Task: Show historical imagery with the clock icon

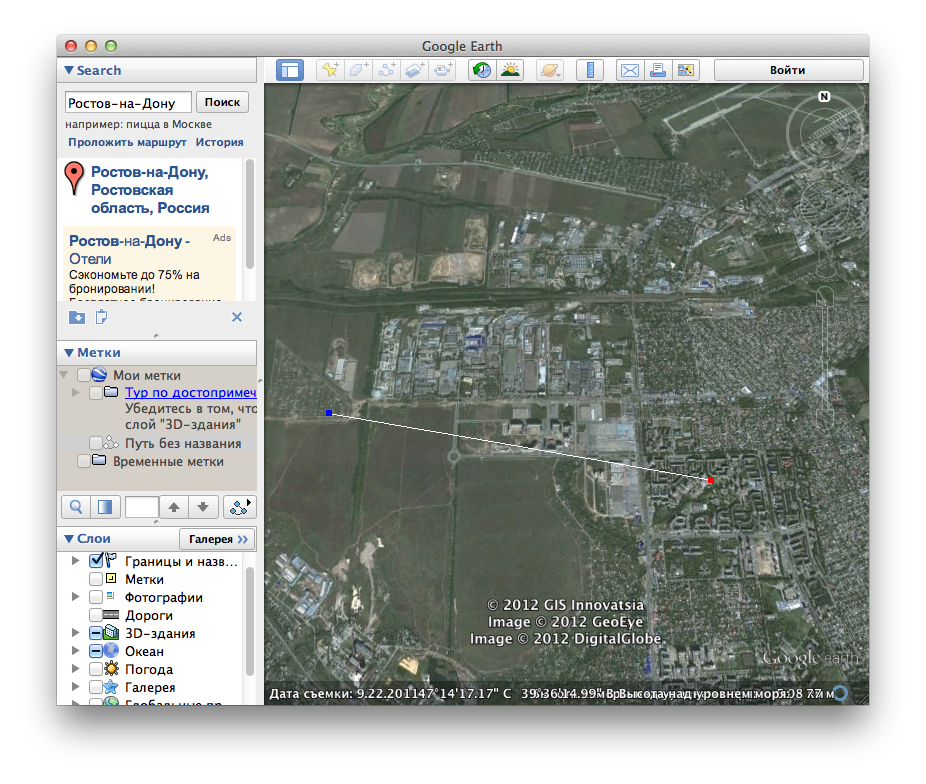Action: 482,70
